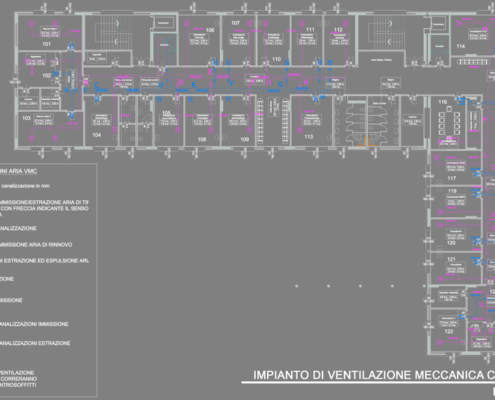Image resolution: width=495 pixels, height=400 pixels.
Task: Click the radiator symbol below room 114
Action: (x=473, y=62)
